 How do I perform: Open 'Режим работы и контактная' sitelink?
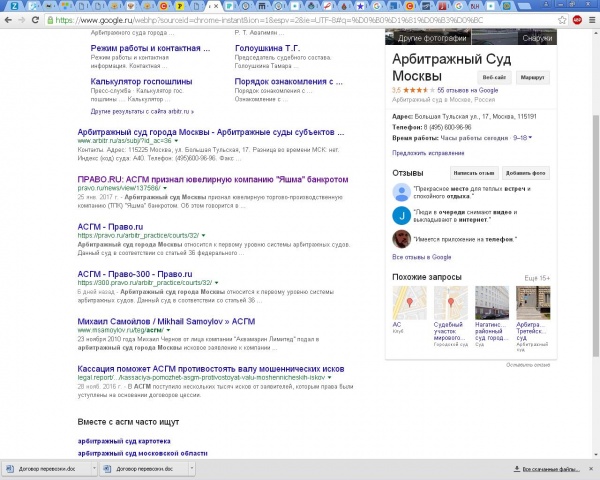[150, 48]
